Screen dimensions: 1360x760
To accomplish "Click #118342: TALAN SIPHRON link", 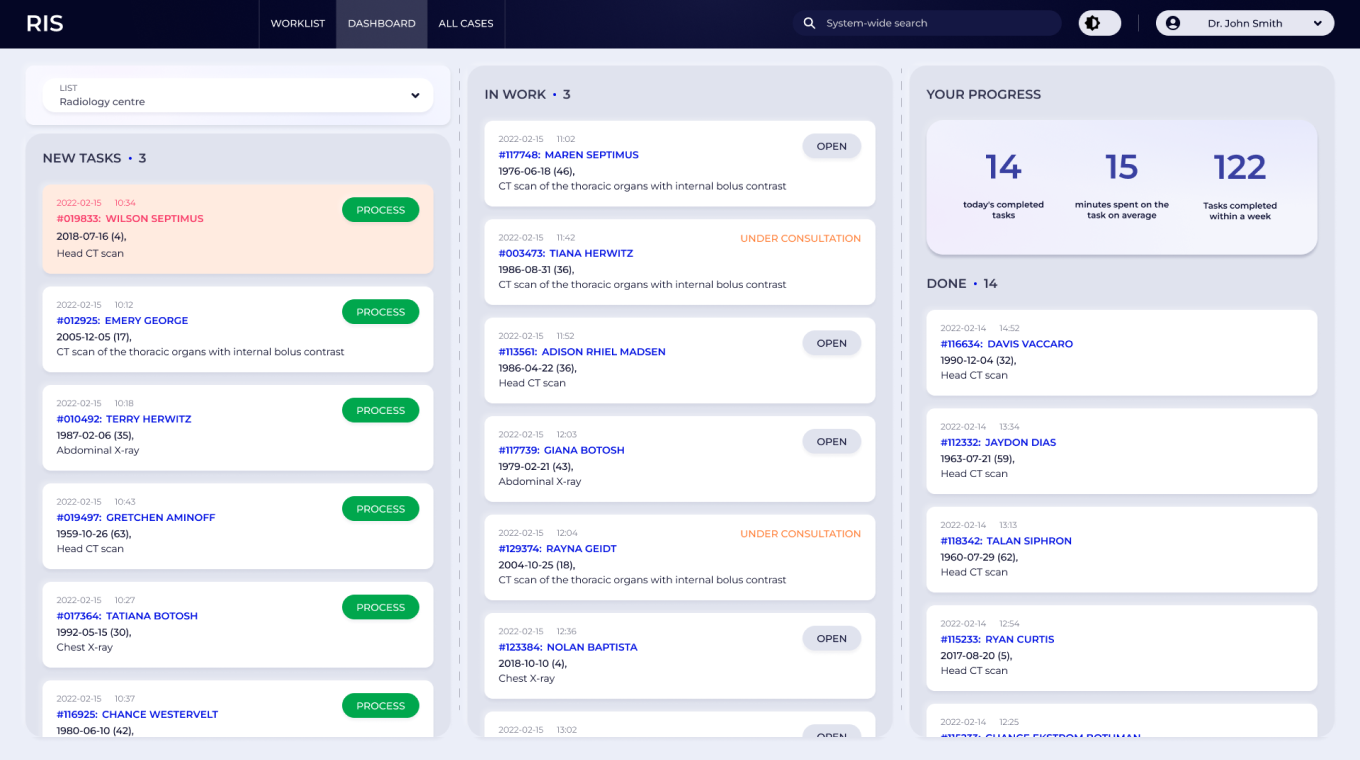I will click(x=1006, y=541).
